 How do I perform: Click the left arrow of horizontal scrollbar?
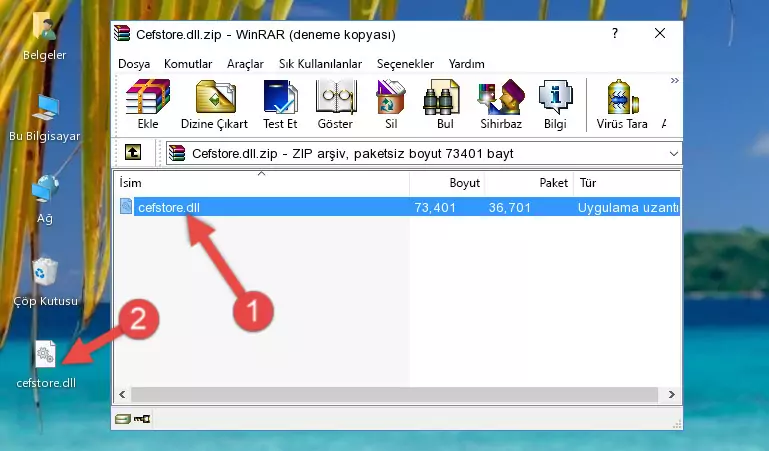[x=123, y=395]
